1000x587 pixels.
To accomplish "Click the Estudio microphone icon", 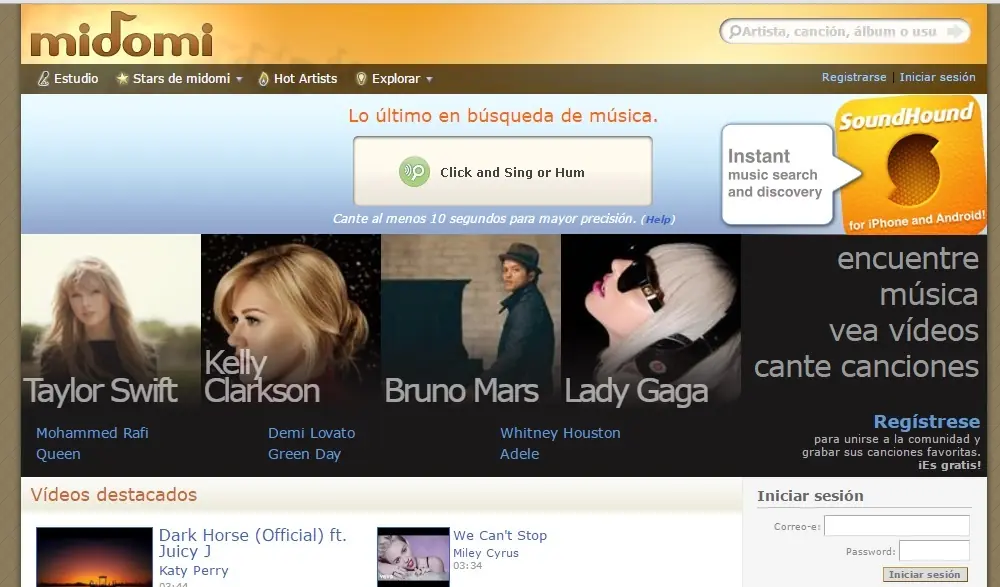I will tap(43, 78).
